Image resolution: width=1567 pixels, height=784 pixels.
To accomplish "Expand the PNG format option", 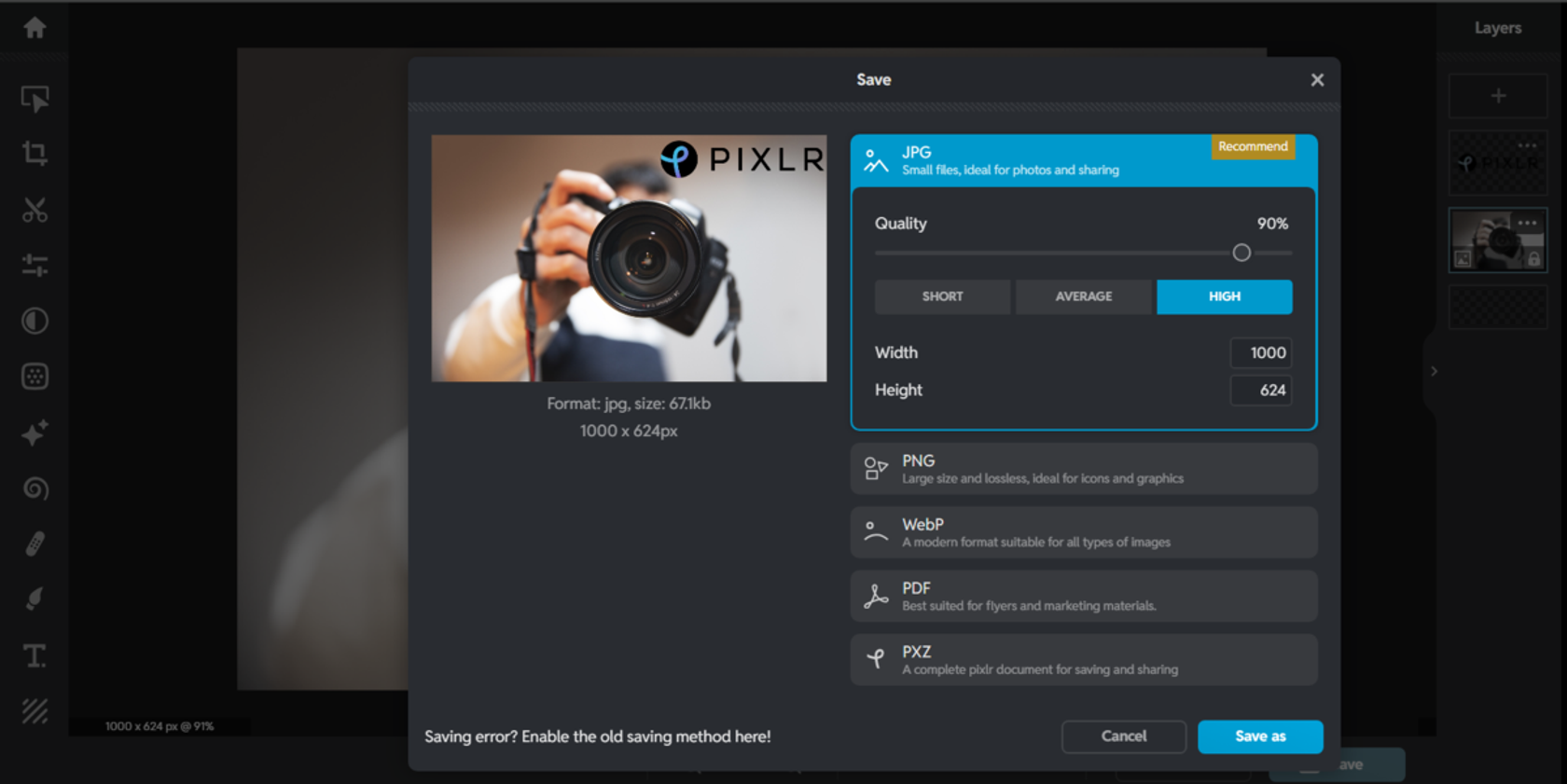I will 1084,469.
